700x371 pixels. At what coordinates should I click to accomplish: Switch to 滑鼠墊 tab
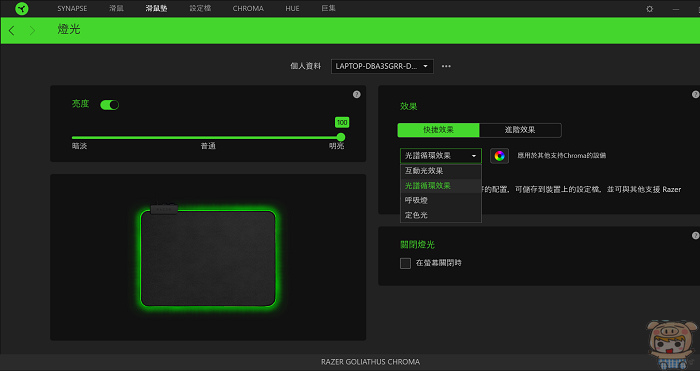click(x=156, y=8)
